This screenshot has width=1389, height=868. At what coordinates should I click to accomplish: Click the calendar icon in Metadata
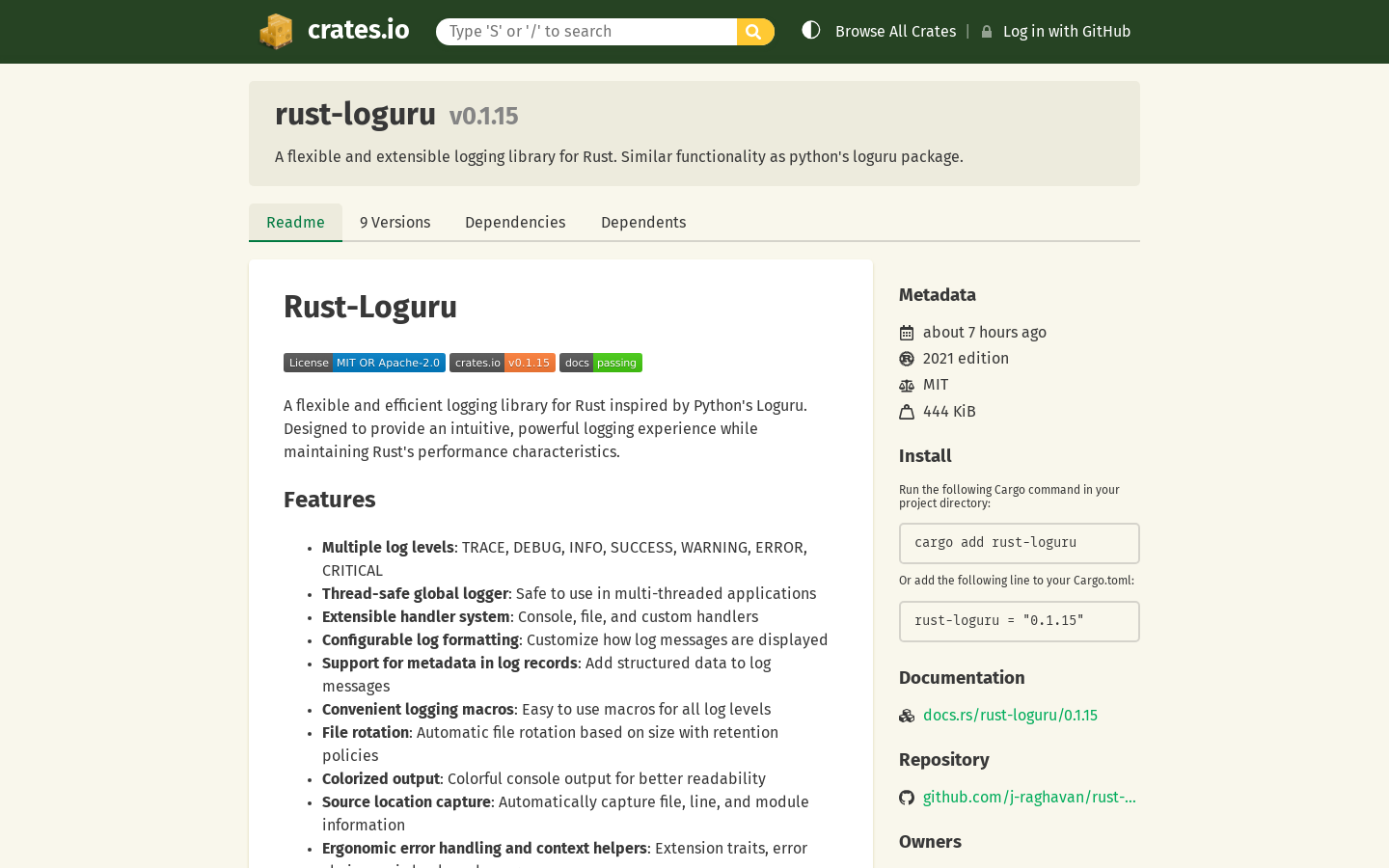click(x=907, y=333)
